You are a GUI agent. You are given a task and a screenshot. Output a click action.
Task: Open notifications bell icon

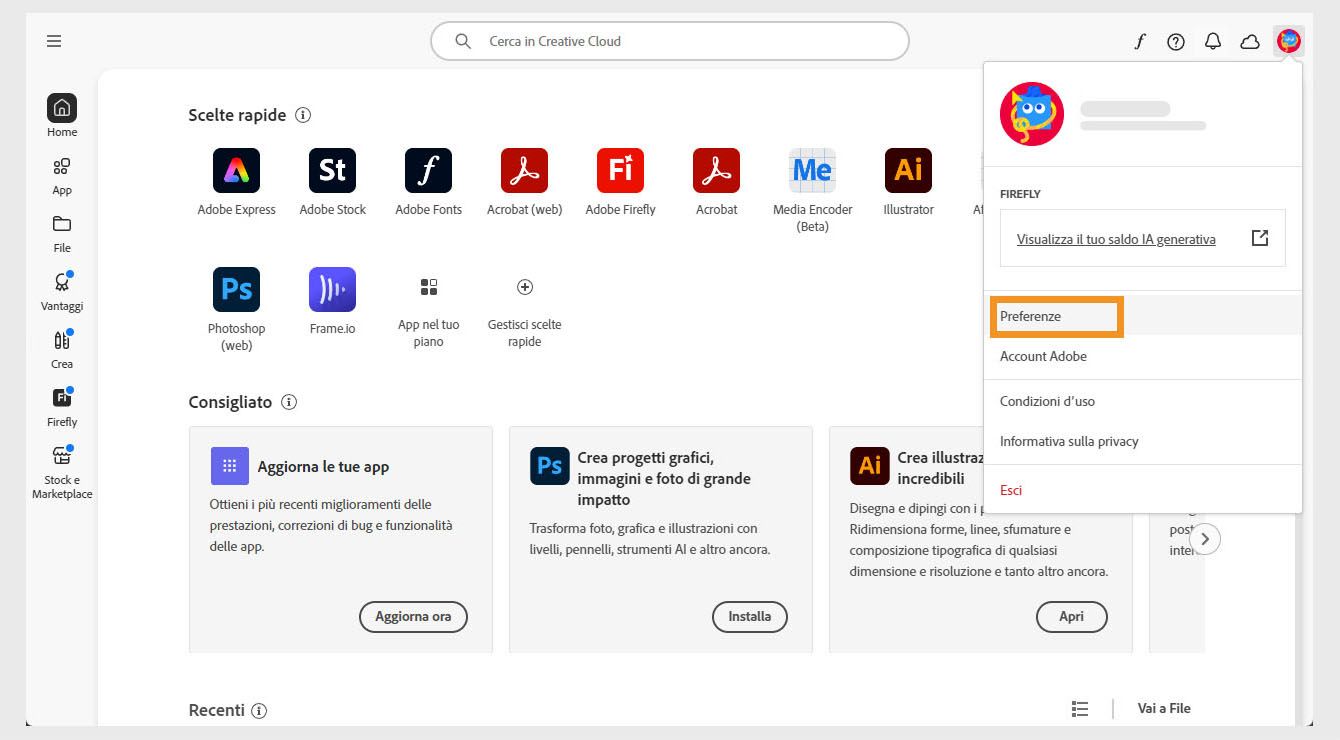pyautogui.click(x=1213, y=41)
